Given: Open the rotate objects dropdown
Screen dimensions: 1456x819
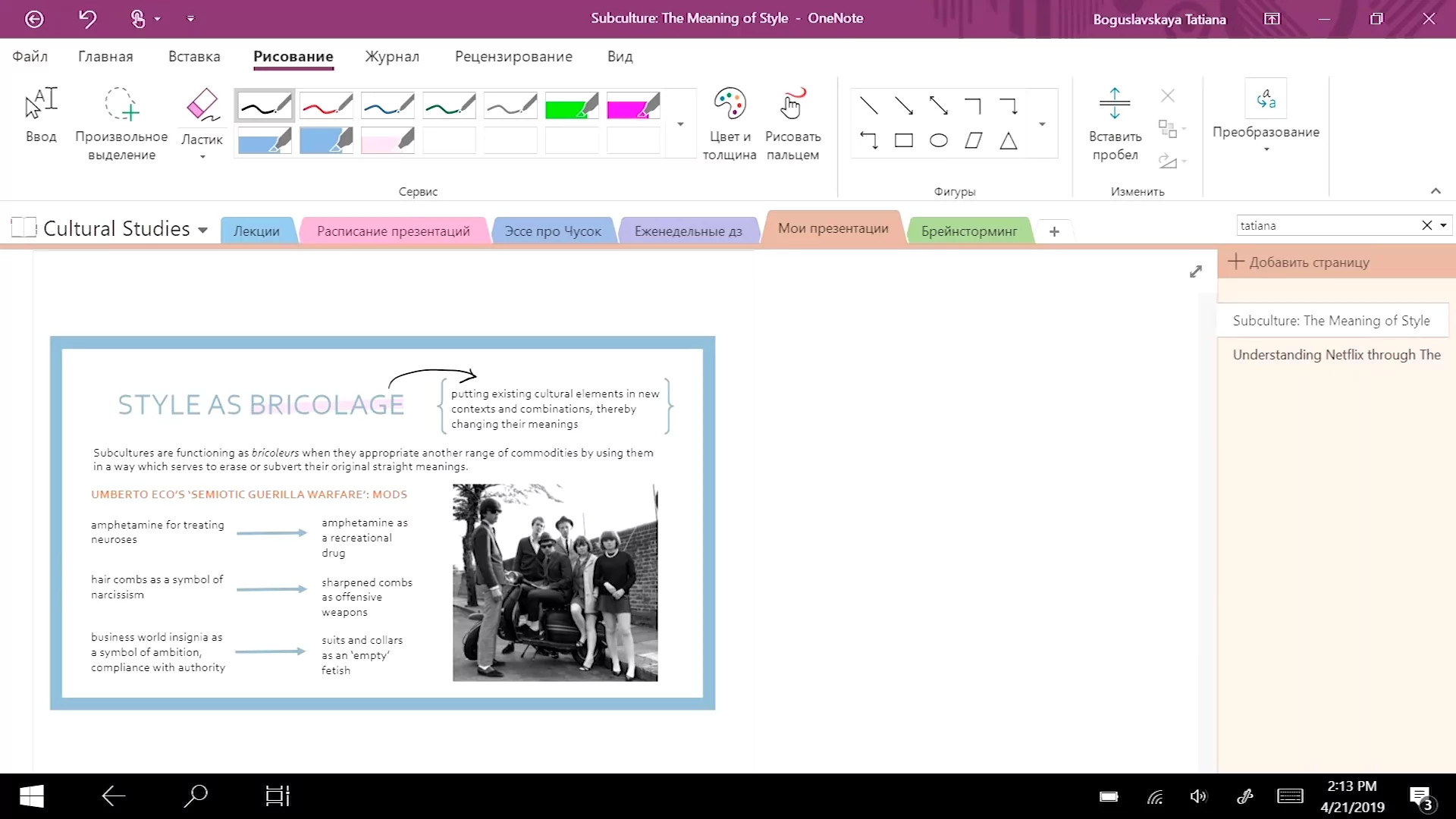Looking at the screenshot, I should (x=1172, y=161).
